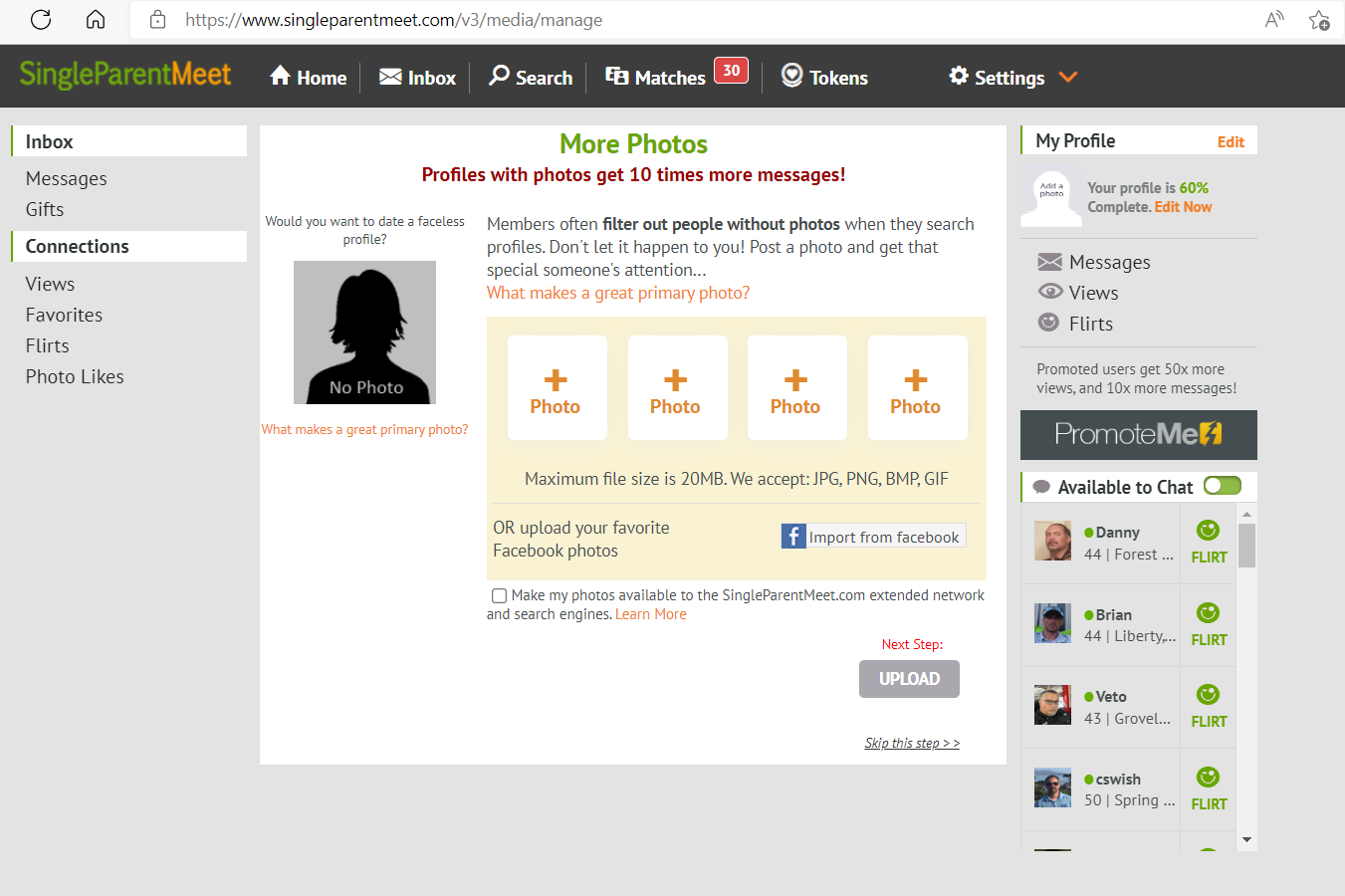Open the Tokens heart icon

pyautogui.click(x=791, y=76)
